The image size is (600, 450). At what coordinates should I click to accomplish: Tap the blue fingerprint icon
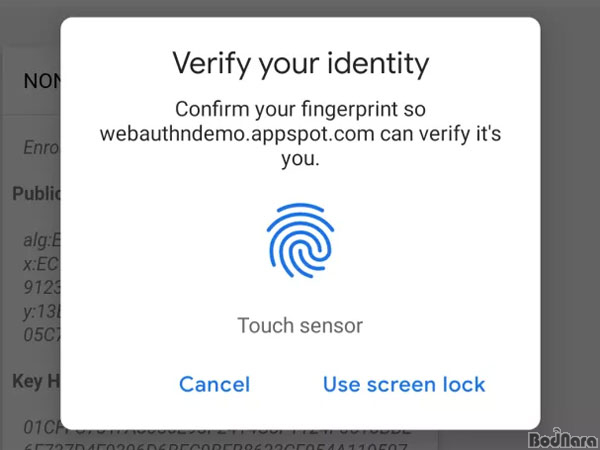300,240
